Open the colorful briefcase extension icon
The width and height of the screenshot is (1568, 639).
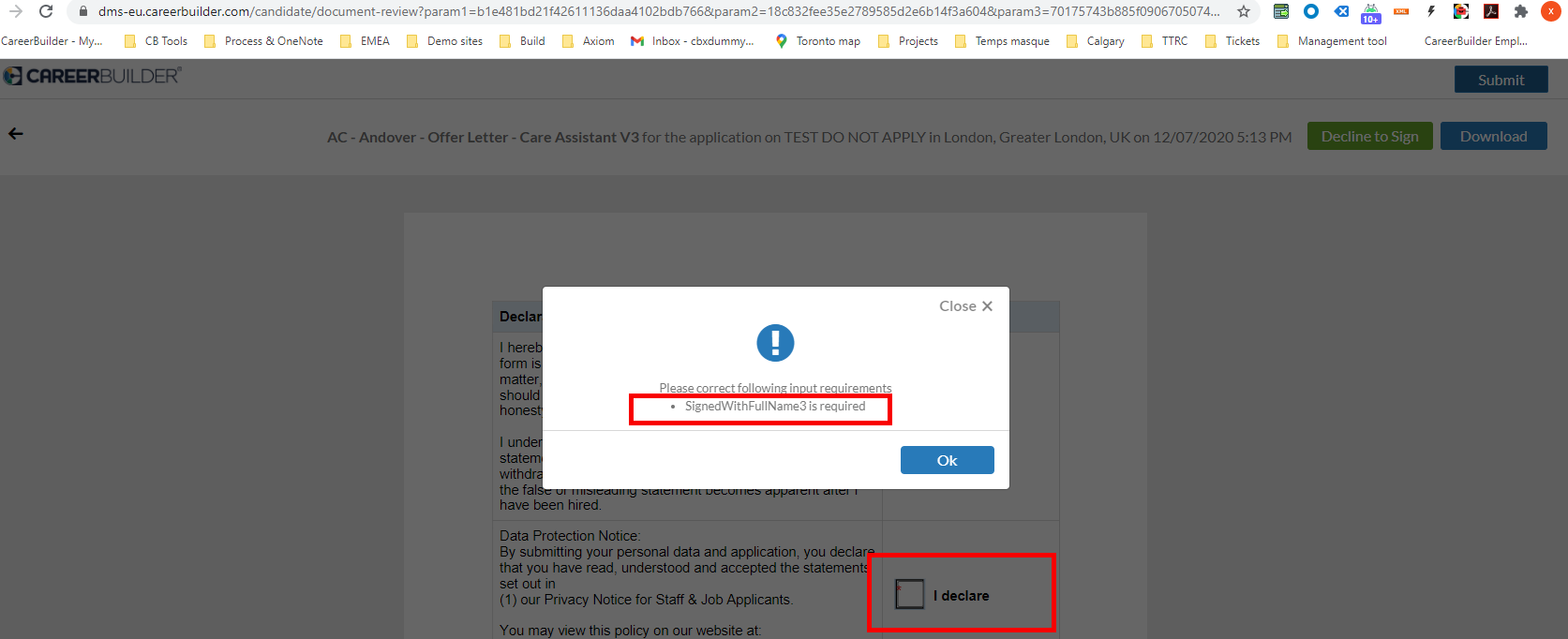coord(1461,11)
